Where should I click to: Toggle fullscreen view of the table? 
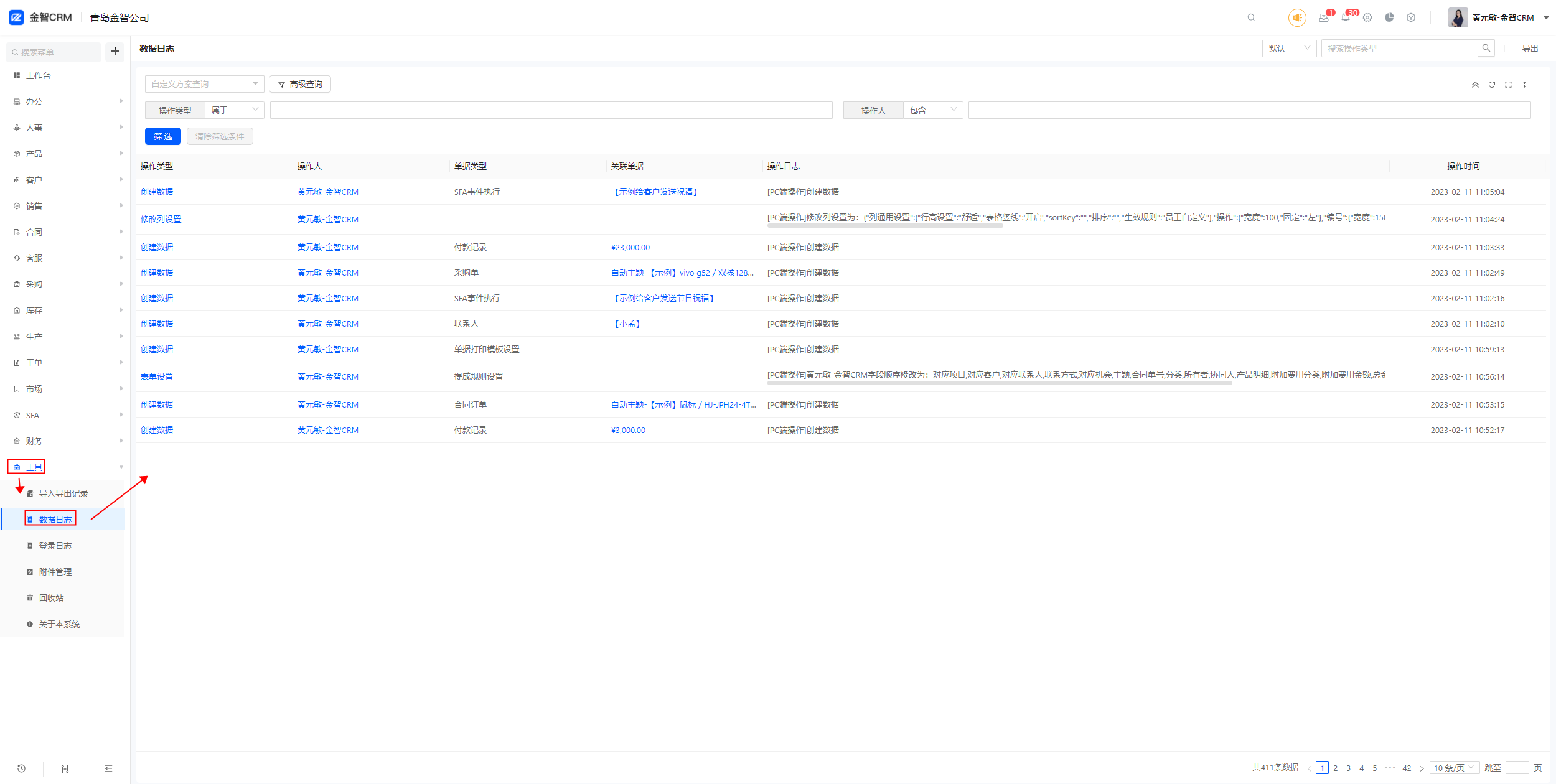pos(1508,85)
